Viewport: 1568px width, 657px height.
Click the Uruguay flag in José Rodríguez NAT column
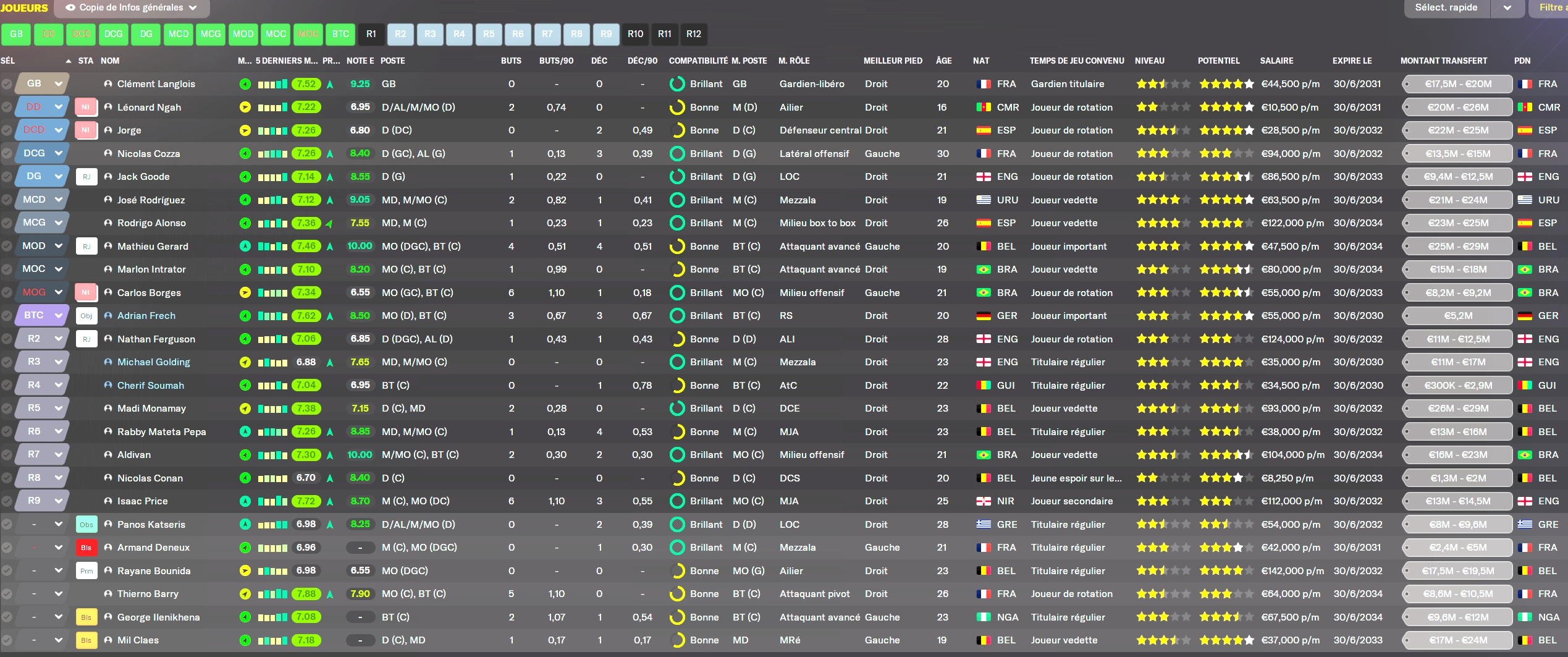984,200
